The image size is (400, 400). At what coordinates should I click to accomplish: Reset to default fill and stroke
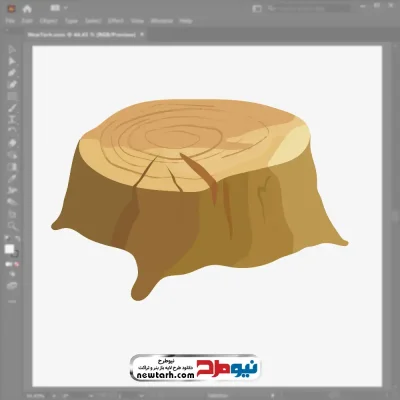click(x=7, y=239)
